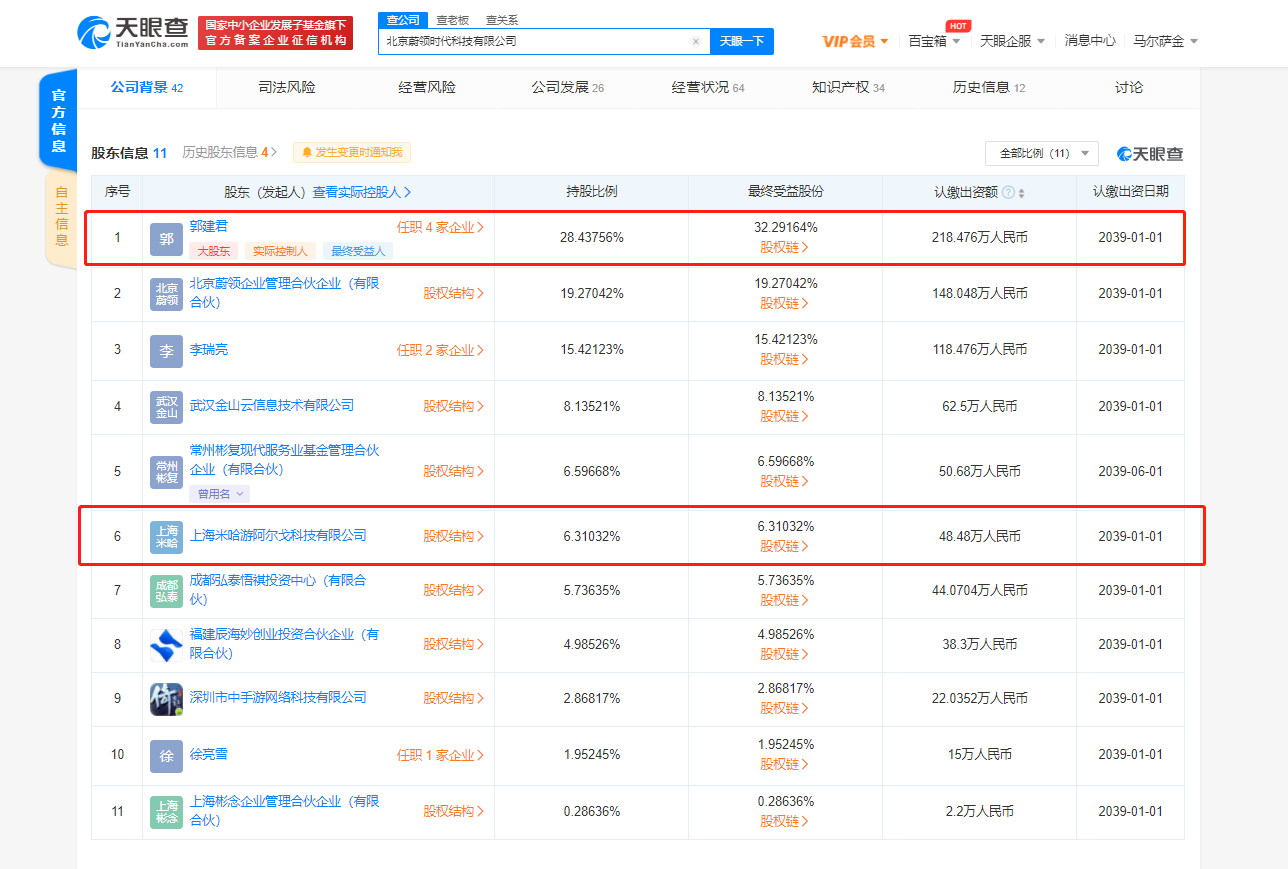
Task: Open 股权结构 for 上海米哈游阿尔戈科技
Action: click(453, 536)
